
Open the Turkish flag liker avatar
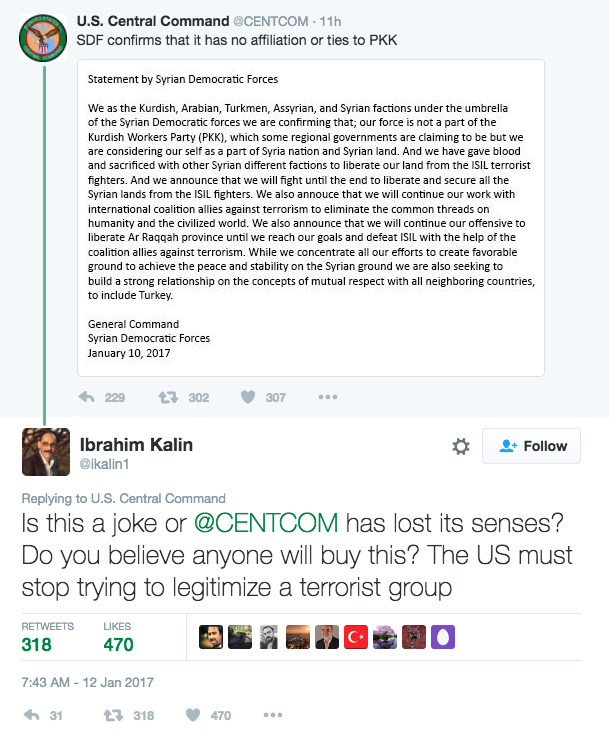[x=356, y=637]
